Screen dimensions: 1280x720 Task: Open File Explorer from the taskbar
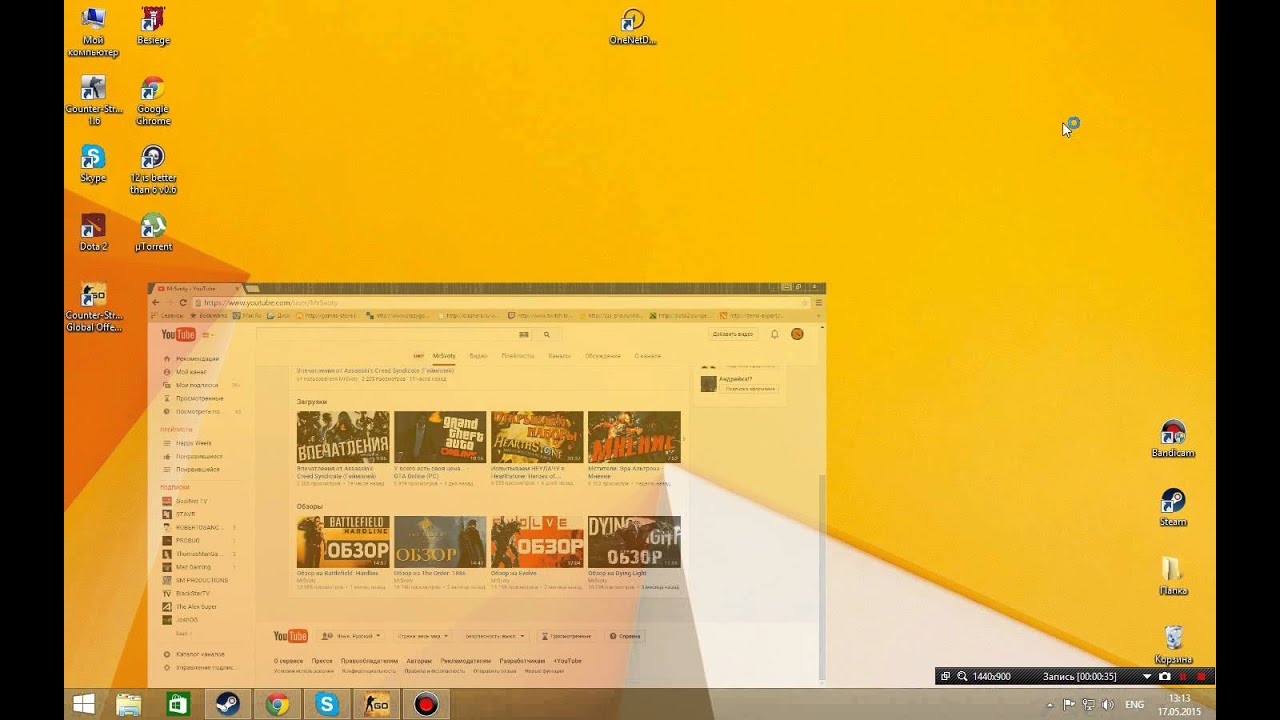click(129, 704)
